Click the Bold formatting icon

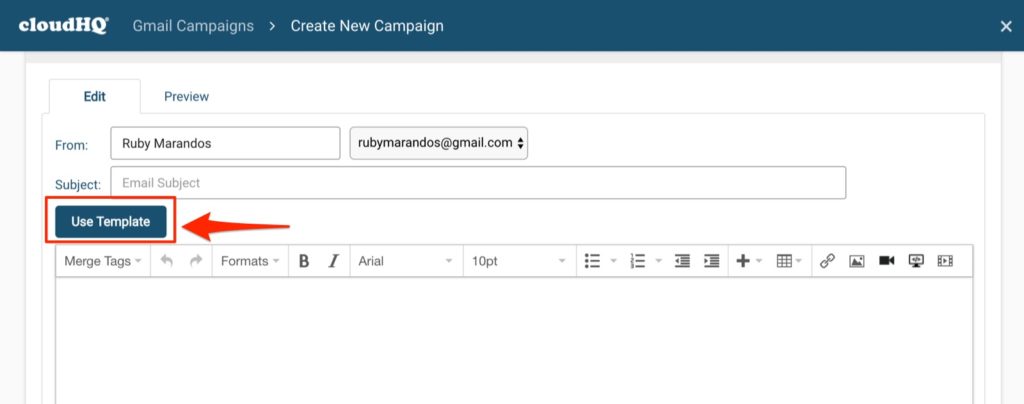click(304, 261)
